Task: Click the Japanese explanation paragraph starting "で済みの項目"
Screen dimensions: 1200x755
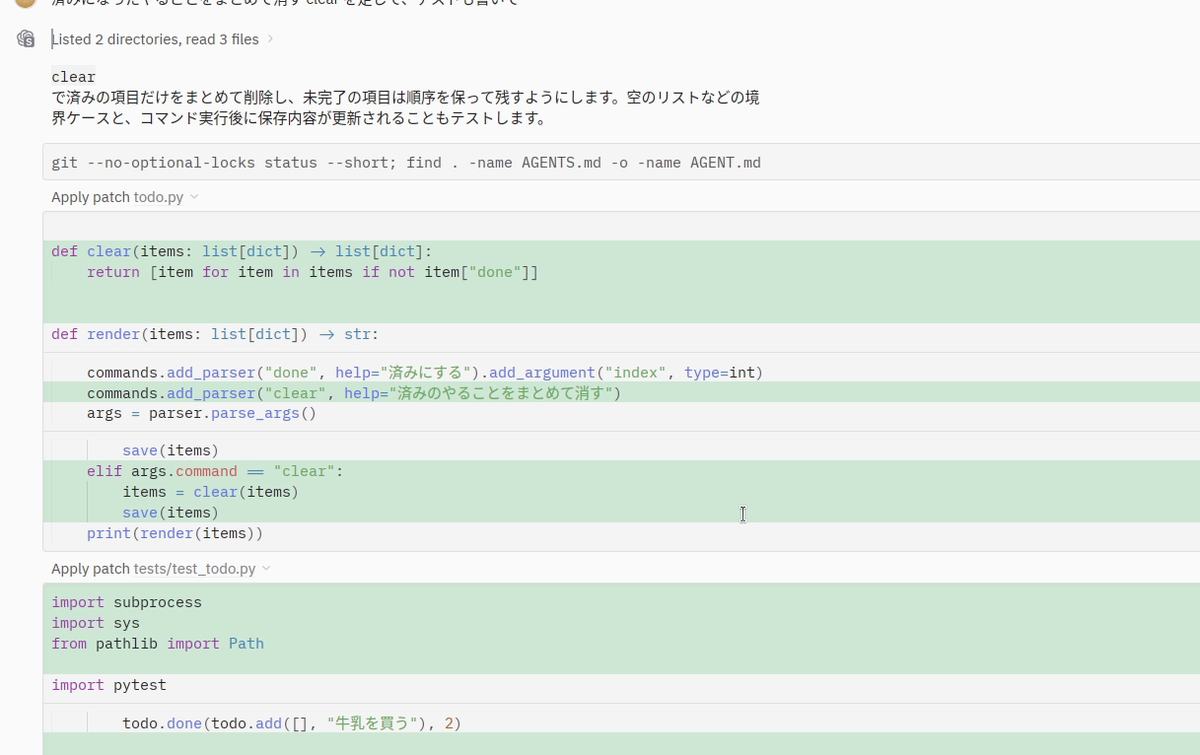Action: (x=405, y=108)
